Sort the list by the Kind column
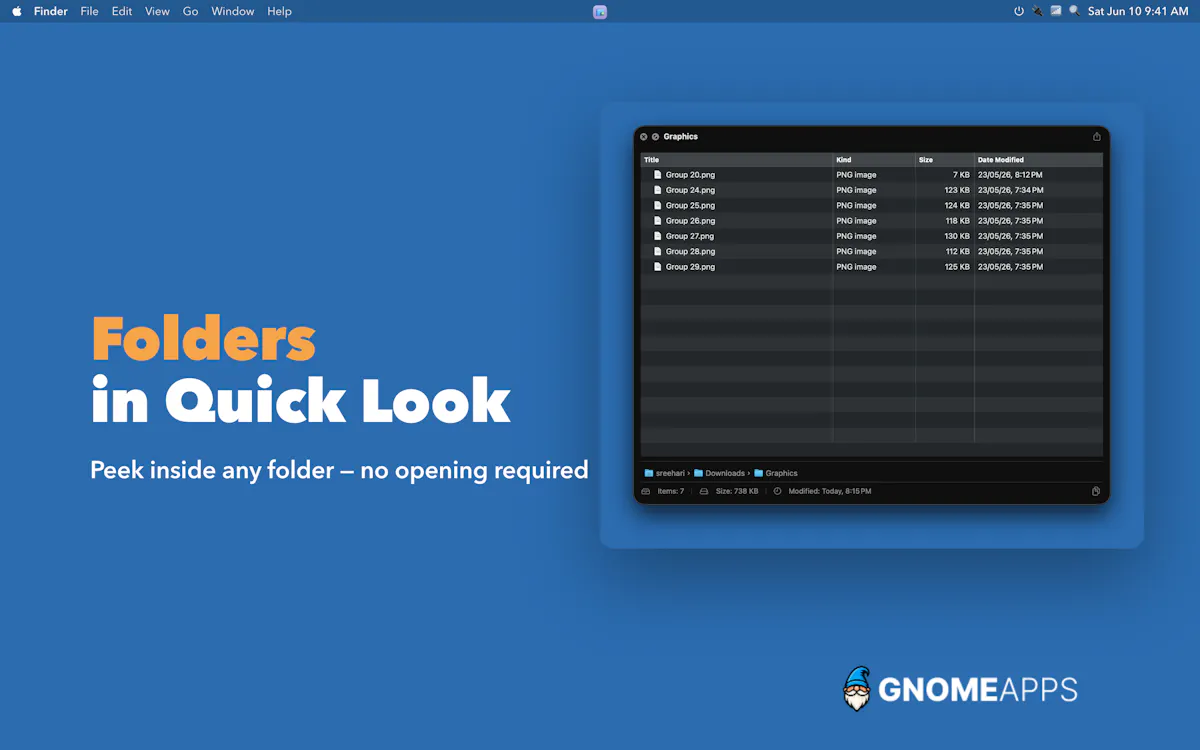The width and height of the screenshot is (1200, 750). (x=875, y=160)
